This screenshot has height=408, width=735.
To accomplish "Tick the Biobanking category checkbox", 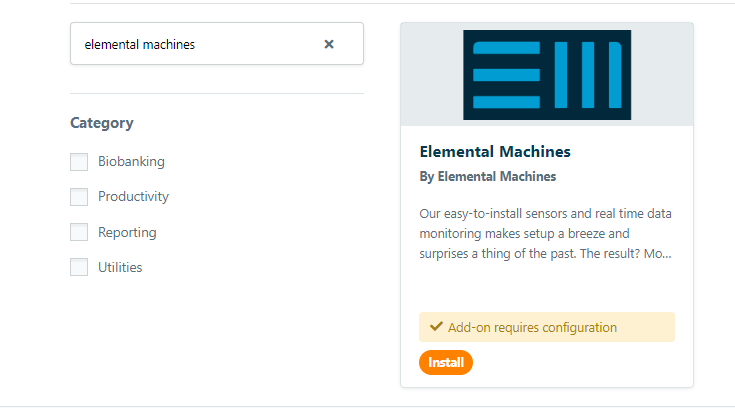I will click(x=79, y=162).
